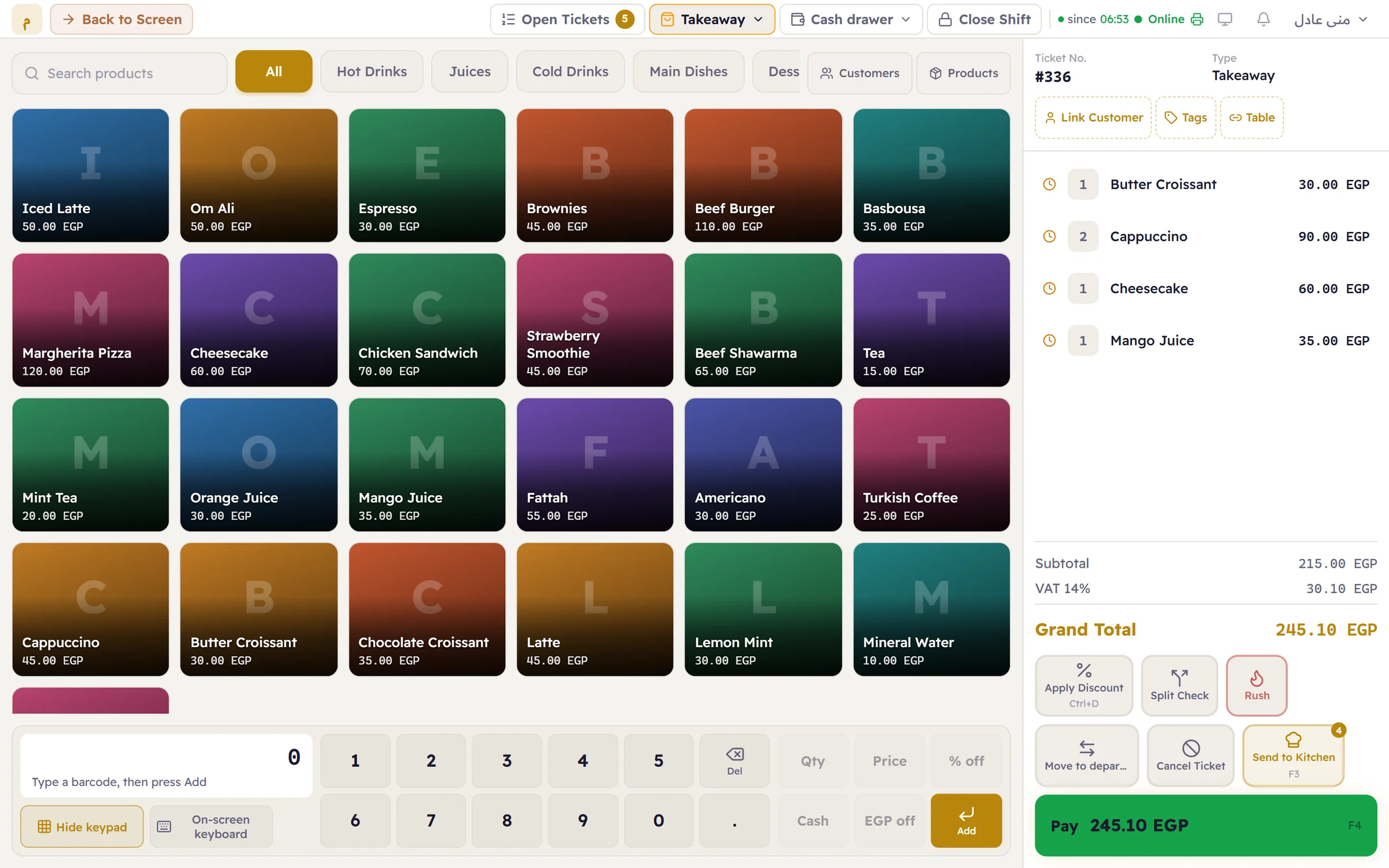Toggle Hide keypad

pyautogui.click(x=82, y=826)
